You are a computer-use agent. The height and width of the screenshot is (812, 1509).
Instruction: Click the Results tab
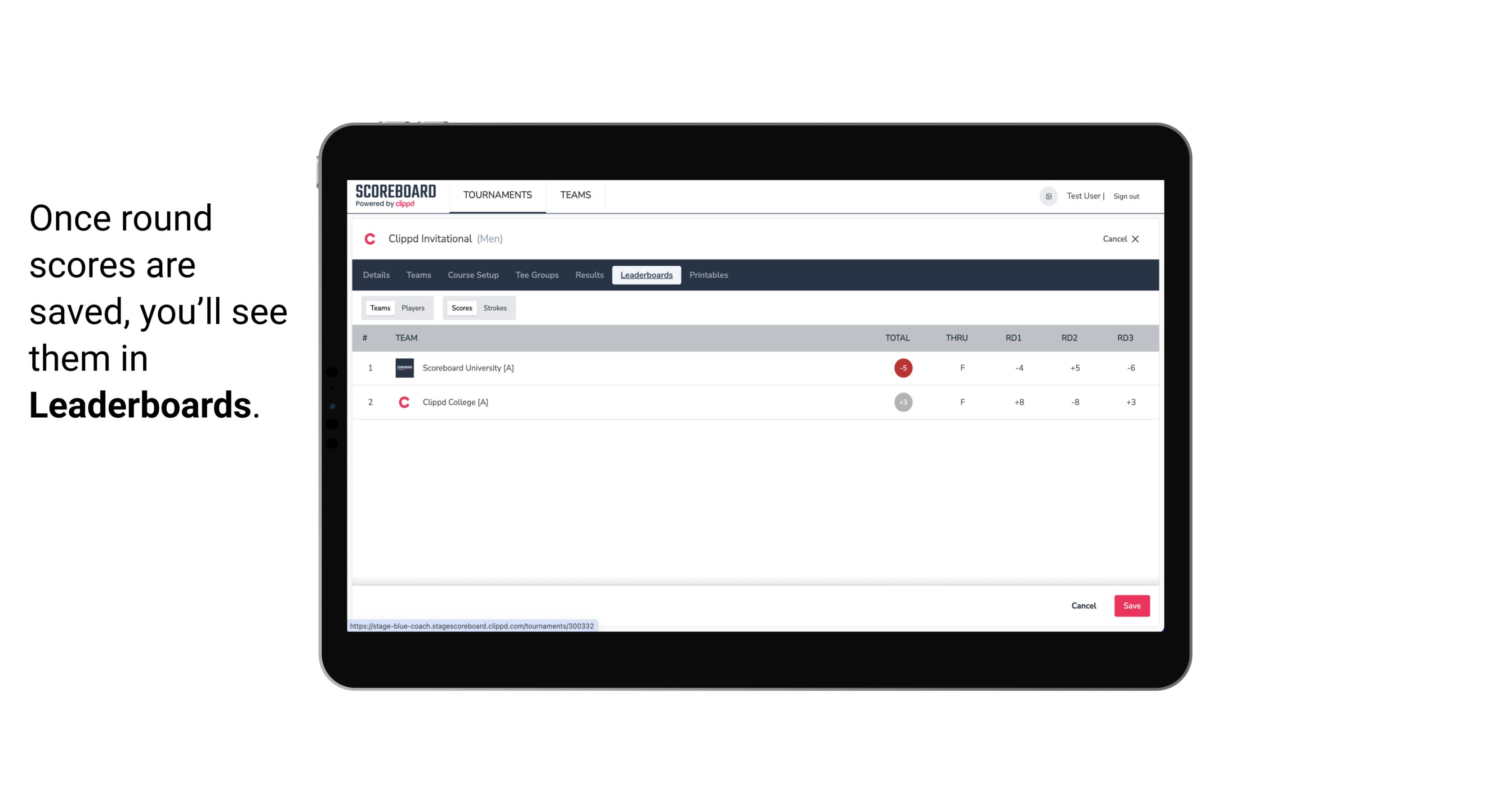tap(588, 275)
